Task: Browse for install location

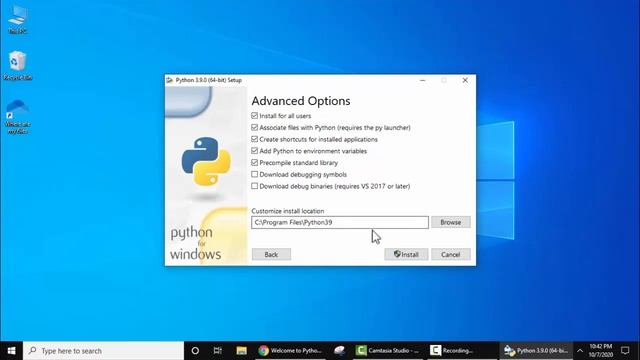Action: 451,222
